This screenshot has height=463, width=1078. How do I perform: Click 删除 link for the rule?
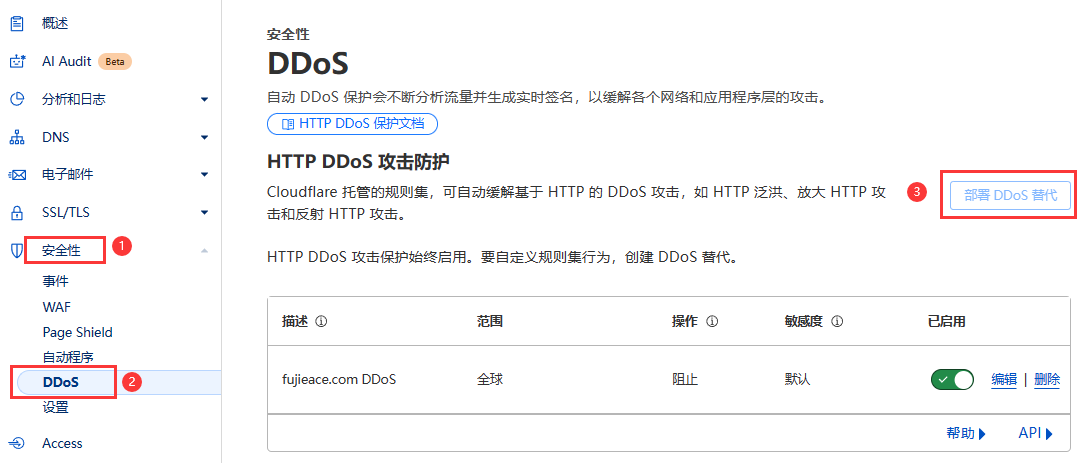click(x=1046, y=380)
